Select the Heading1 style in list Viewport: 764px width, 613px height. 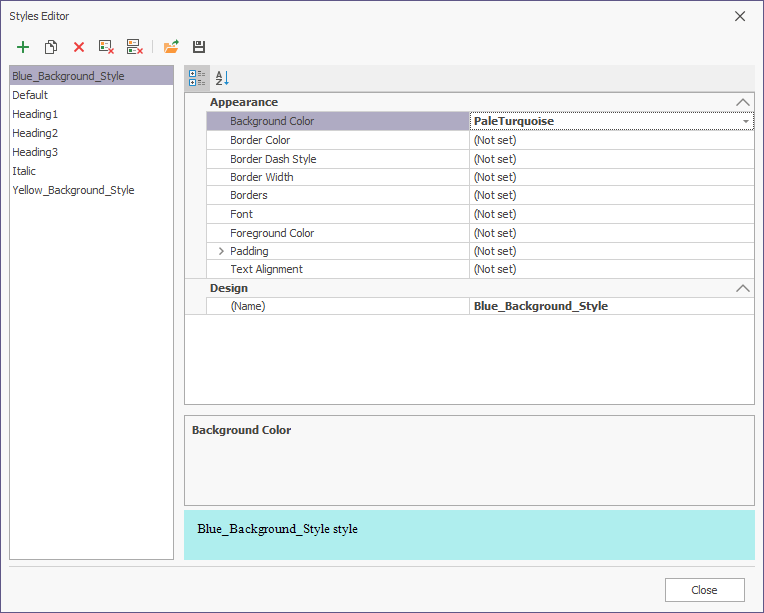(35, 114)
